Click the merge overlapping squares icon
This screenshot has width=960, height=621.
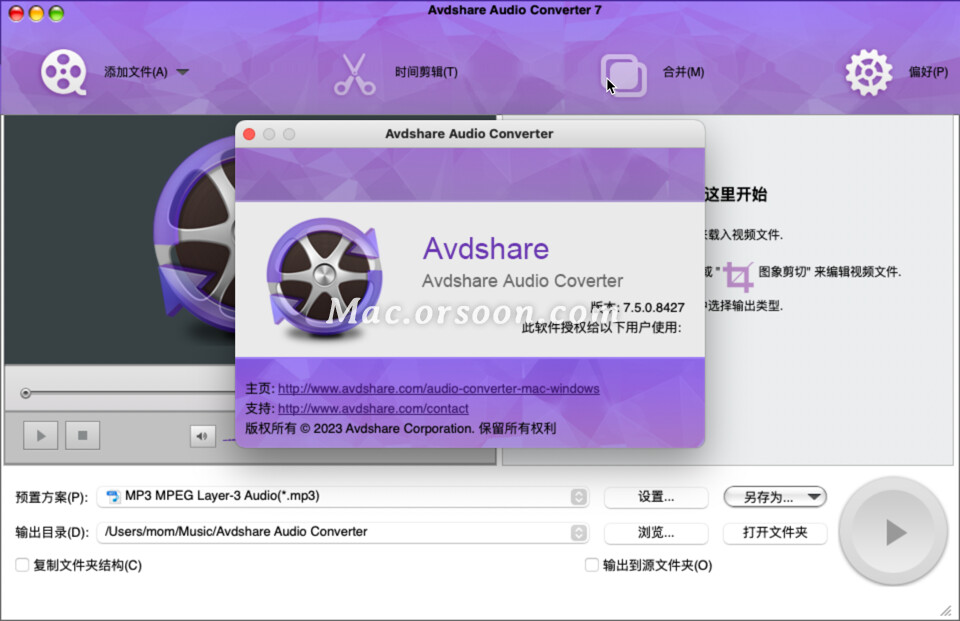pyautogui.click(x=623, y=75)
